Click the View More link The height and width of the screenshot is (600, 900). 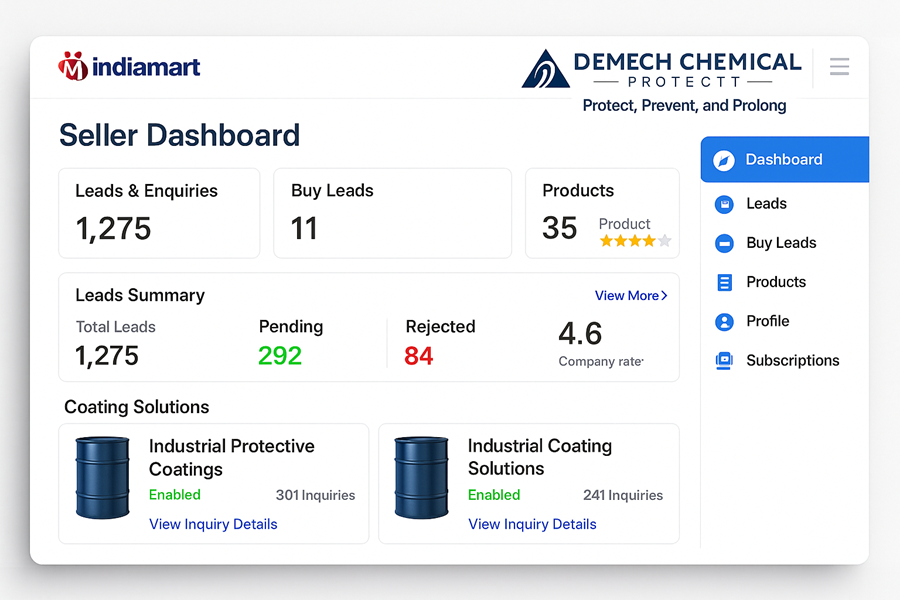coord(631,296)
